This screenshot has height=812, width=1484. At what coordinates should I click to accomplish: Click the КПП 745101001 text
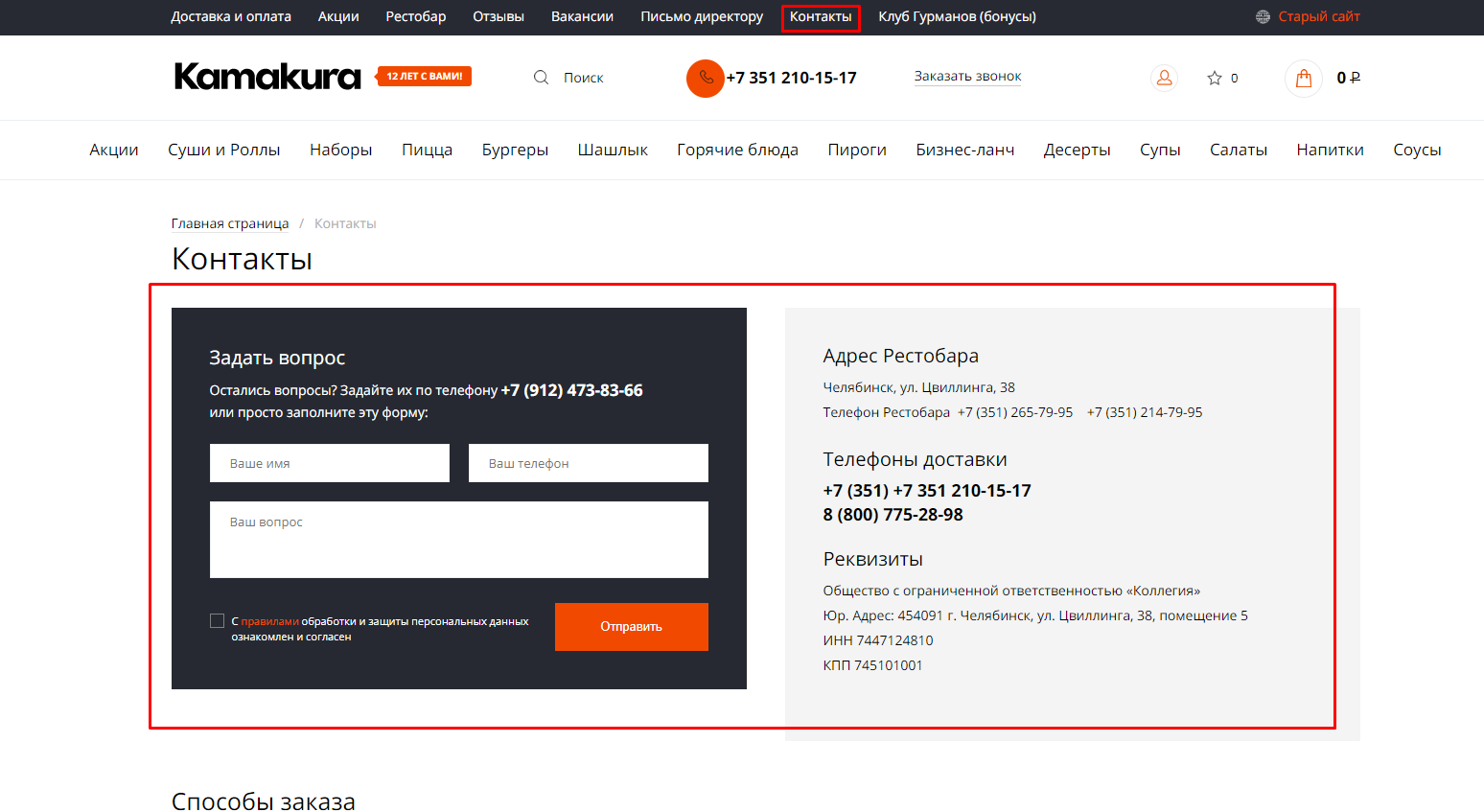pos(872,665)
